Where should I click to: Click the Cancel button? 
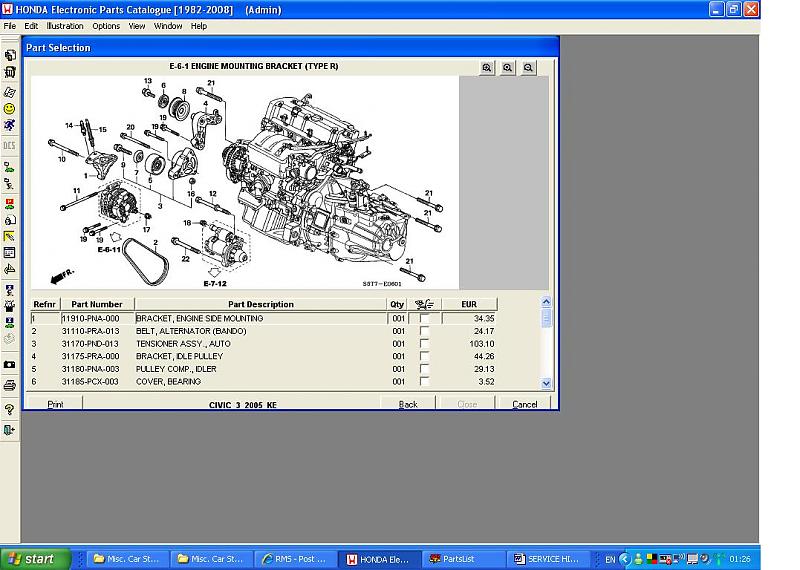coord(524,404)
